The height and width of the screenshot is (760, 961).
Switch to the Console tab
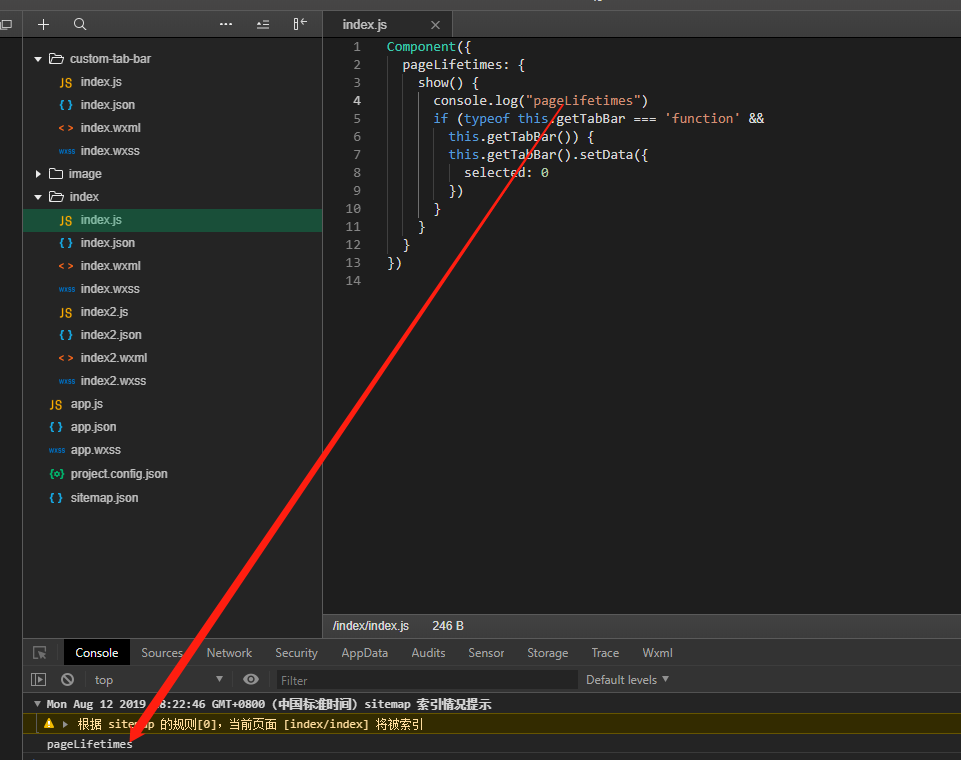97,653
